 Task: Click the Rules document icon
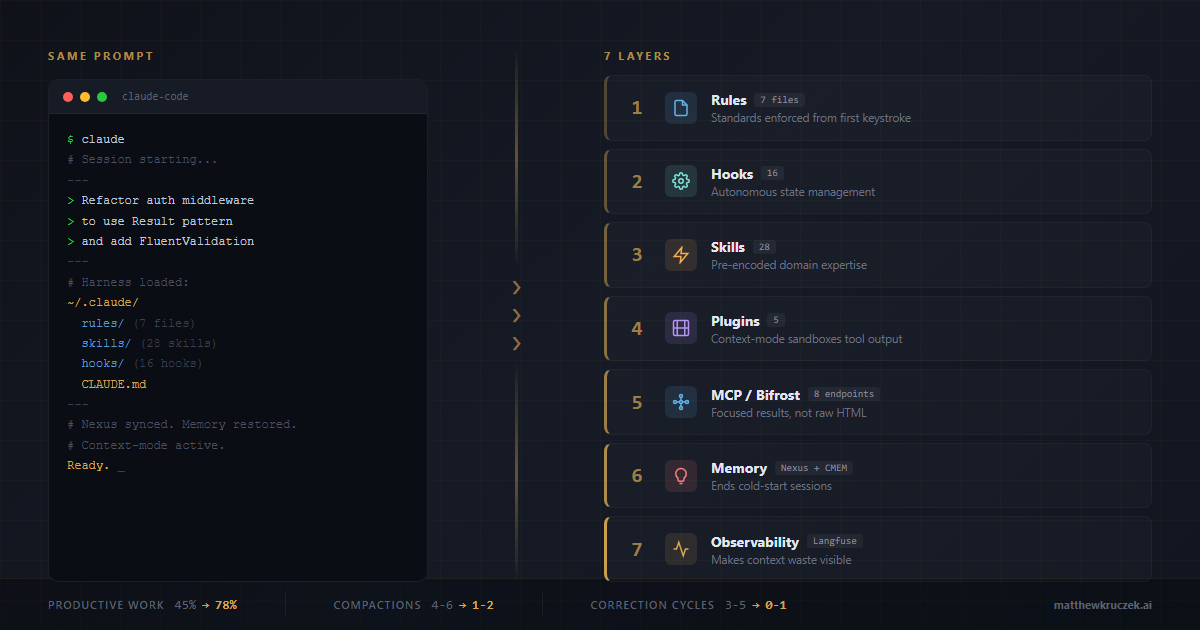[x=681, y=108]
